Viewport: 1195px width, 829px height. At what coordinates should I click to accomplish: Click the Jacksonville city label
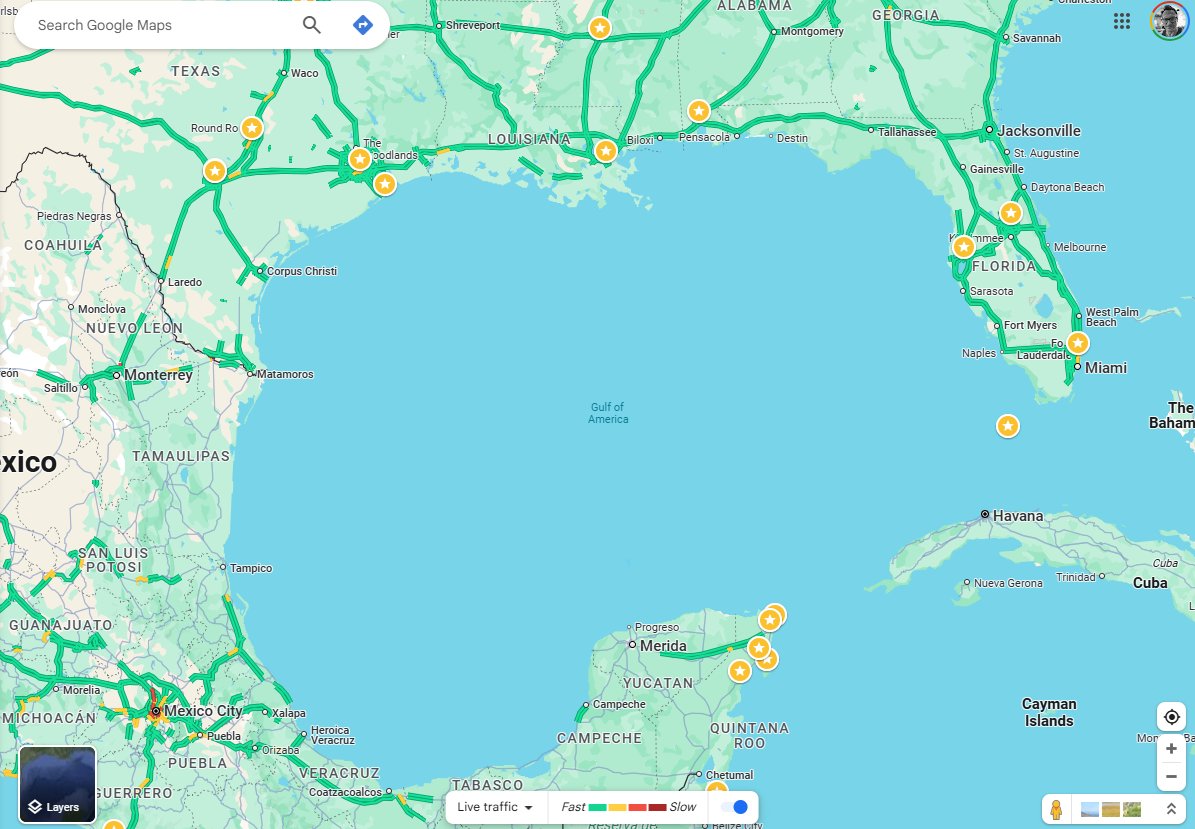pos(1039,130)
